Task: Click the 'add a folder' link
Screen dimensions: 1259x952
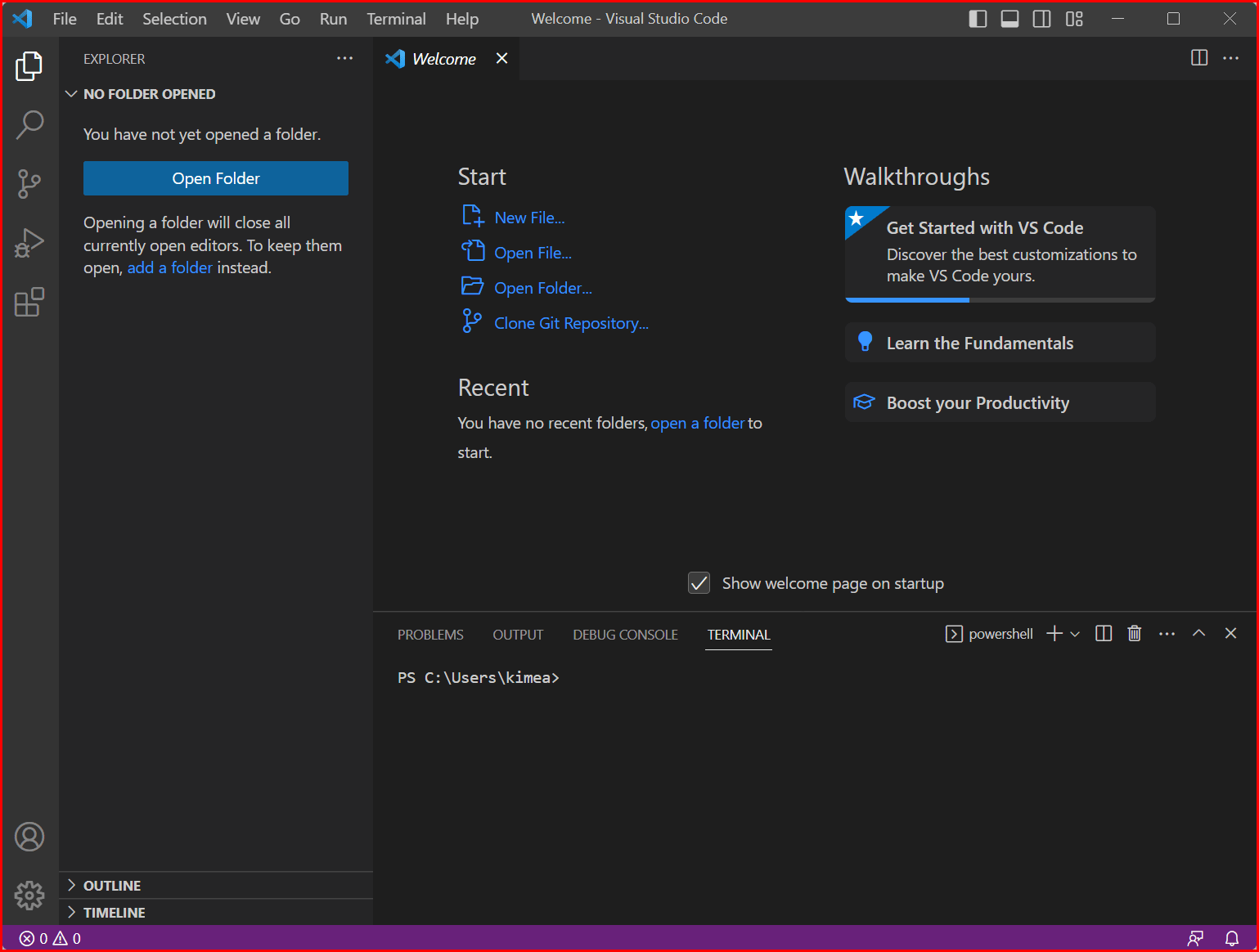Action: [x=170, y=267]
